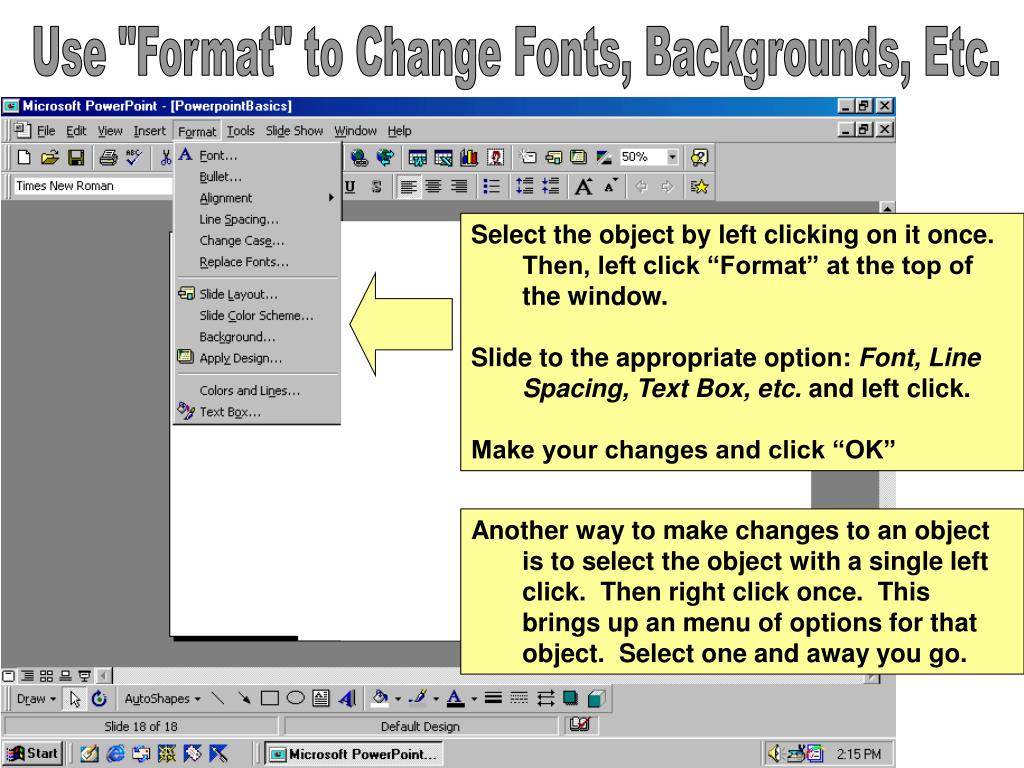1024x768 pixels.
Task: Toggle left text alignment
Action: pos(408,187)
